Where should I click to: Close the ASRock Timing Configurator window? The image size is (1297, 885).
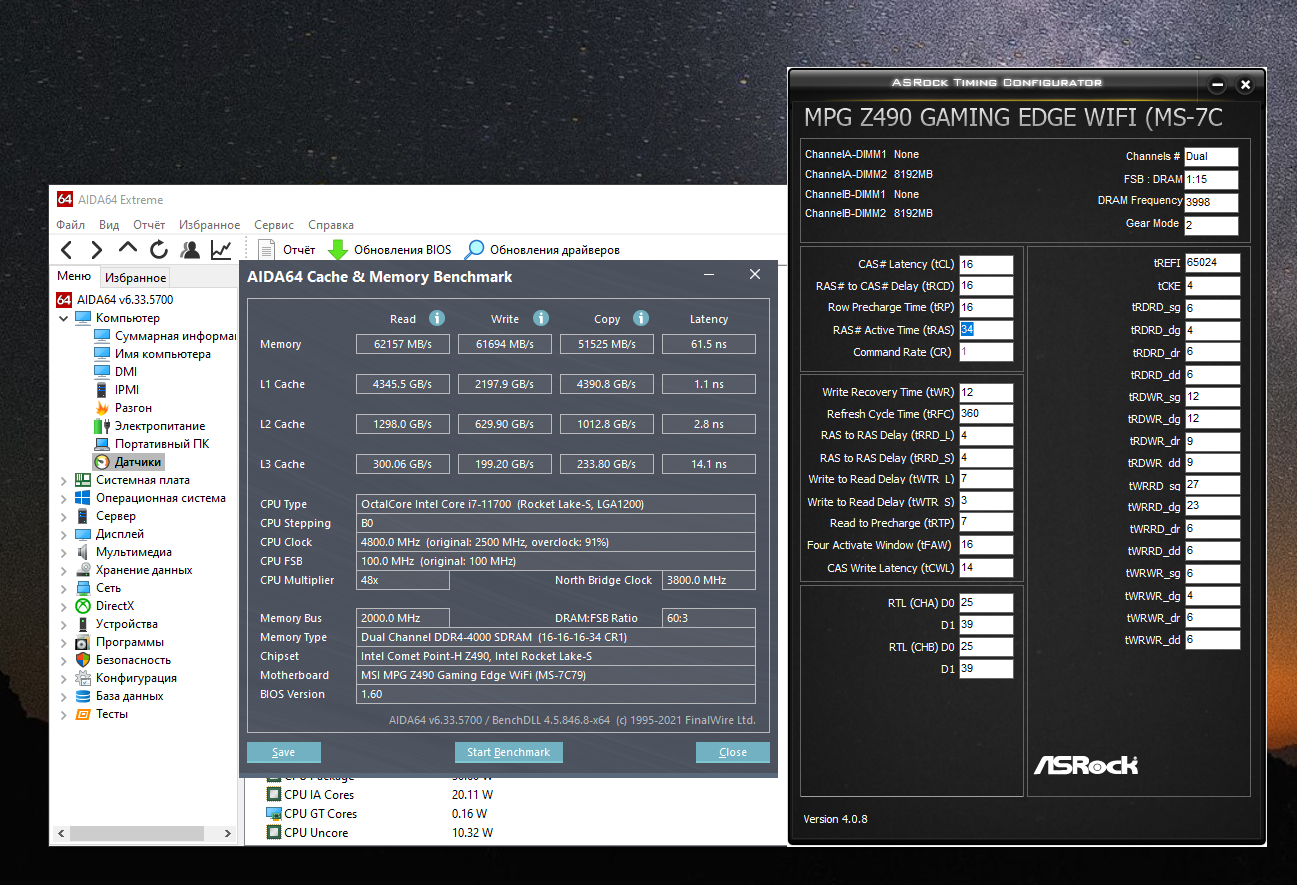coord(1245,85)
